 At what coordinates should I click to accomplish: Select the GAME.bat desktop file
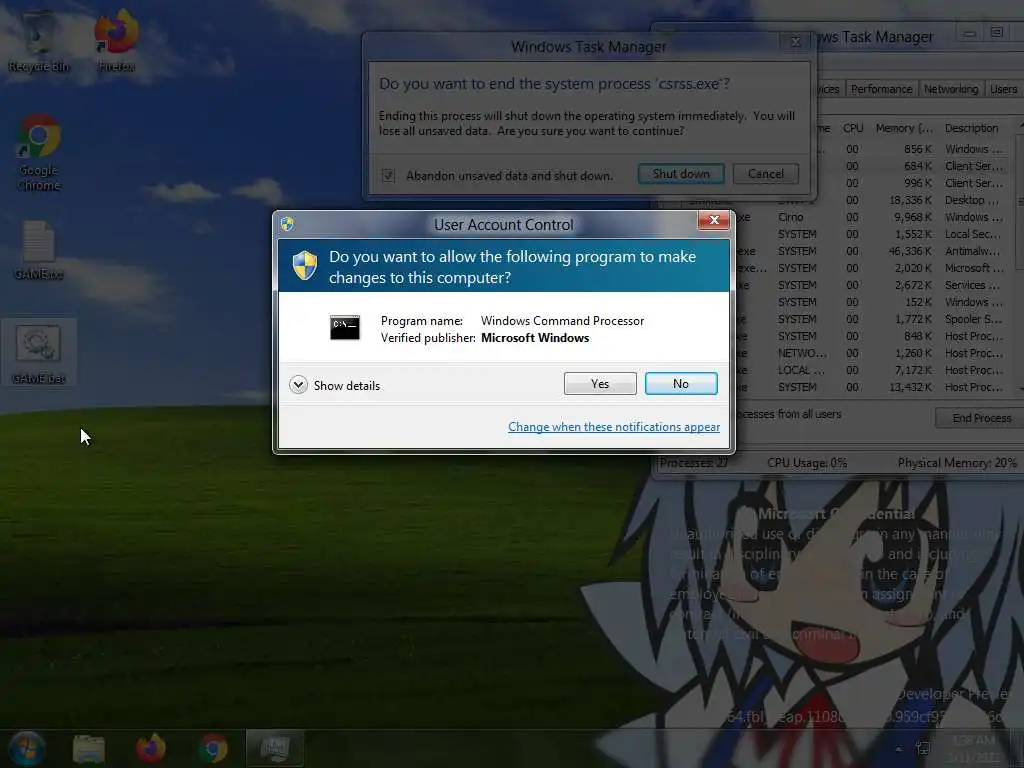(x=39, y=353)
